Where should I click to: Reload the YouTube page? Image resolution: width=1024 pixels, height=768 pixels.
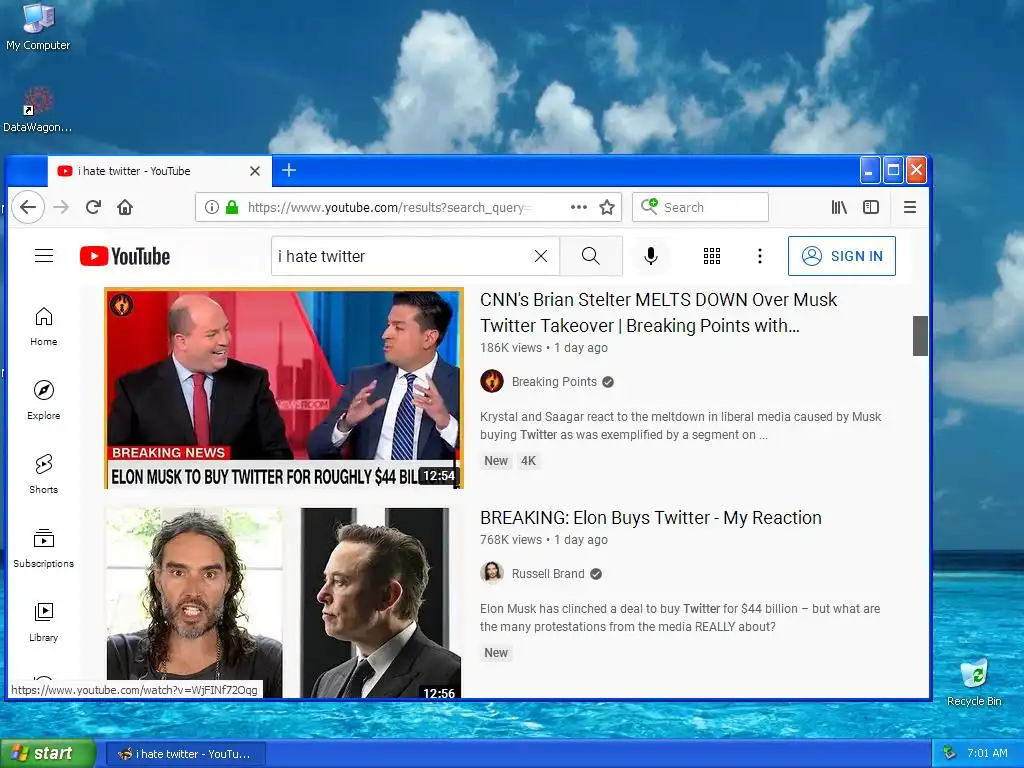point(93,207)
